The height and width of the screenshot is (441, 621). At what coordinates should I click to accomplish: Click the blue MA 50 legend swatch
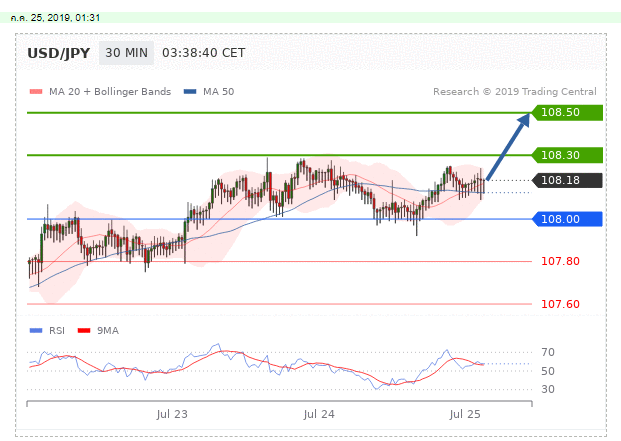[x=190, y=92]
